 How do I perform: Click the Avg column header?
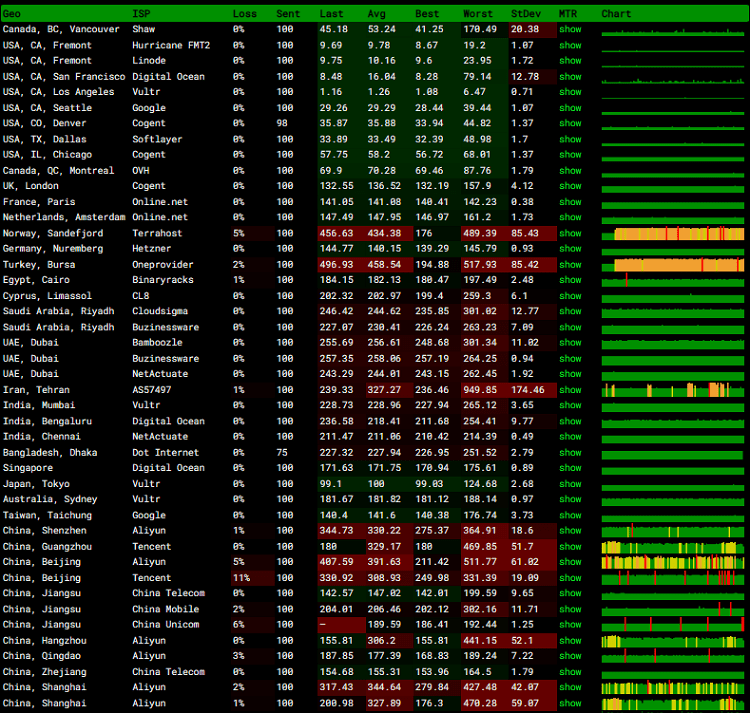[x=376, y=13]
